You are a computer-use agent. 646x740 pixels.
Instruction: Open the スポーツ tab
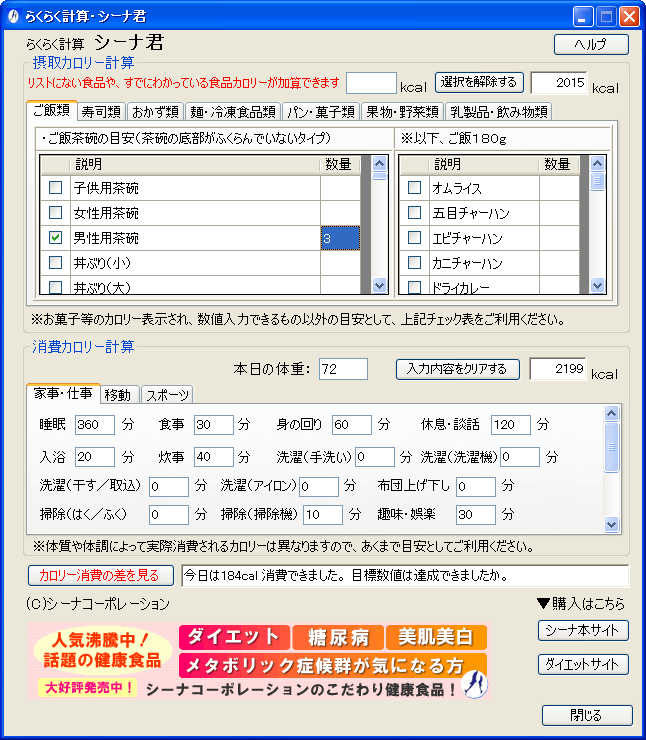tap(167, 395)
